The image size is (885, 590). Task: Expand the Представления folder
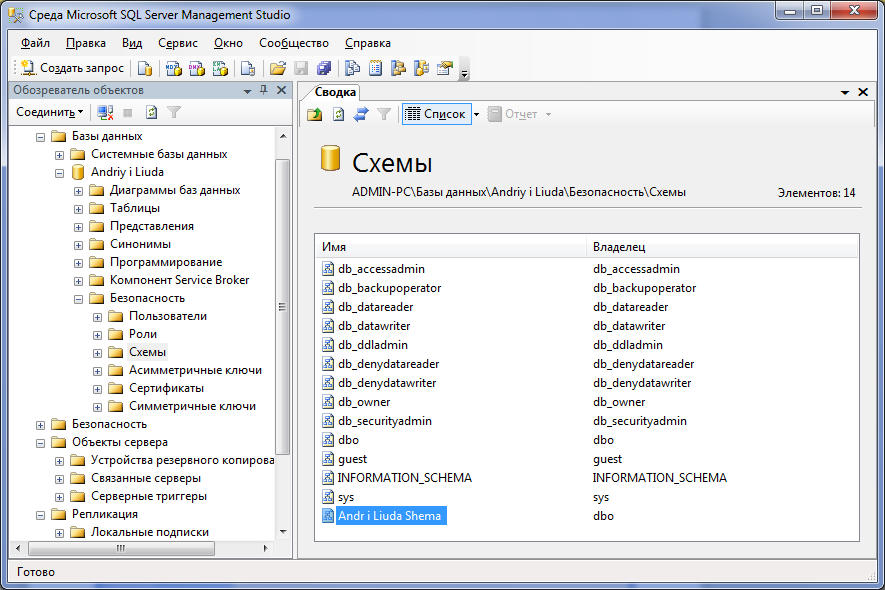coord(78,228)
